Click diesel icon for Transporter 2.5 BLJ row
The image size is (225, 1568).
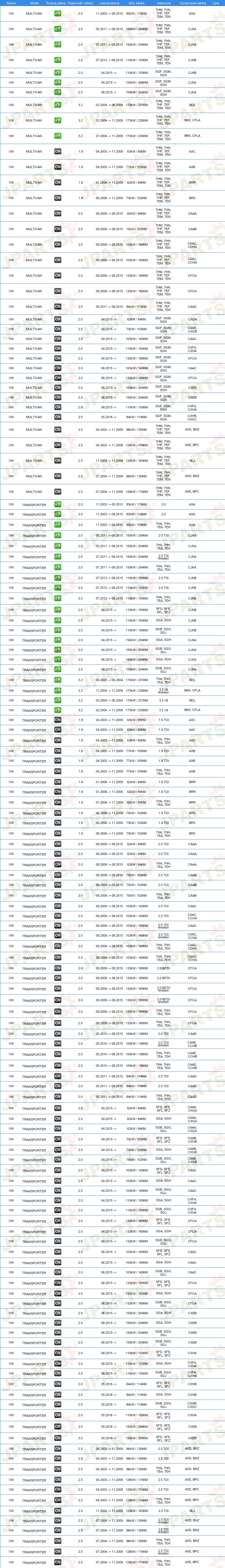click(x=57, y=1511)
